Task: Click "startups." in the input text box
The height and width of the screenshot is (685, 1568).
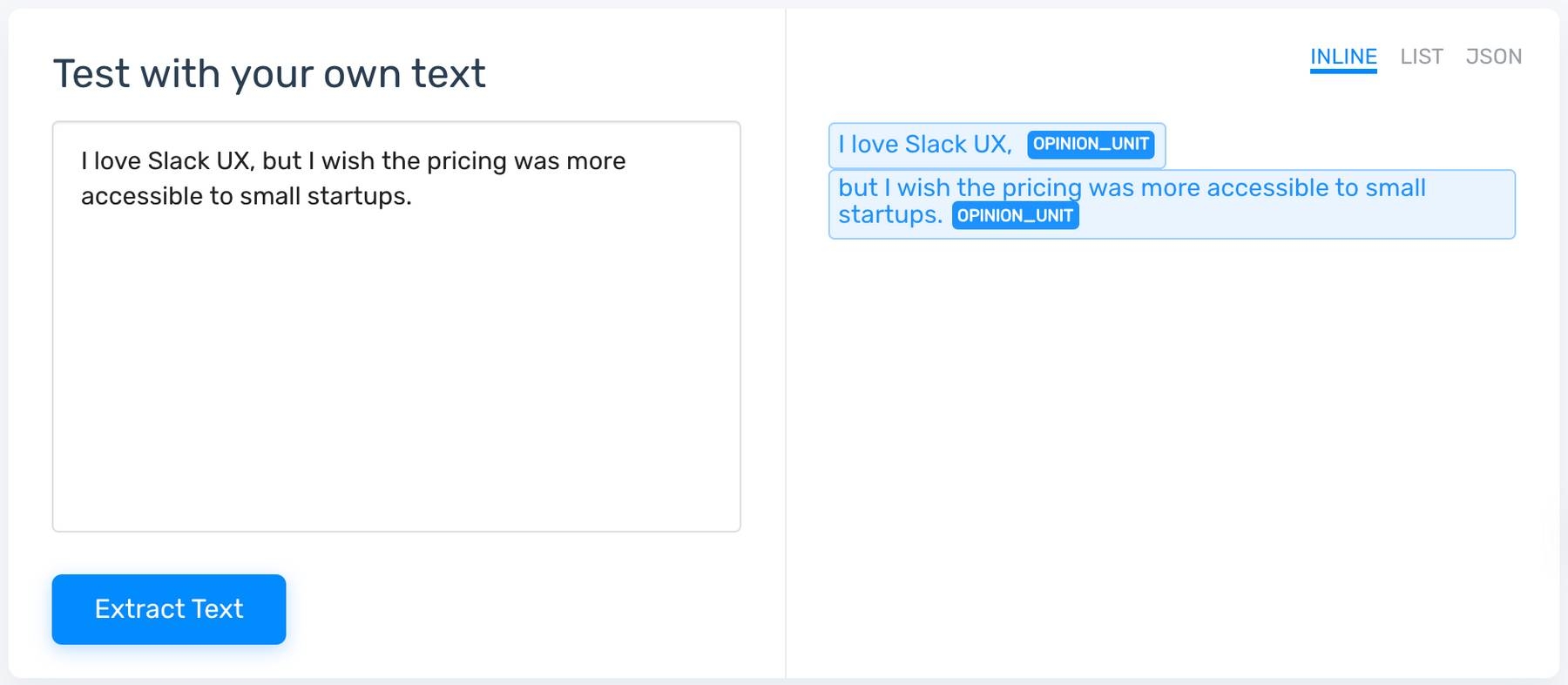Action: click(359, 196)
